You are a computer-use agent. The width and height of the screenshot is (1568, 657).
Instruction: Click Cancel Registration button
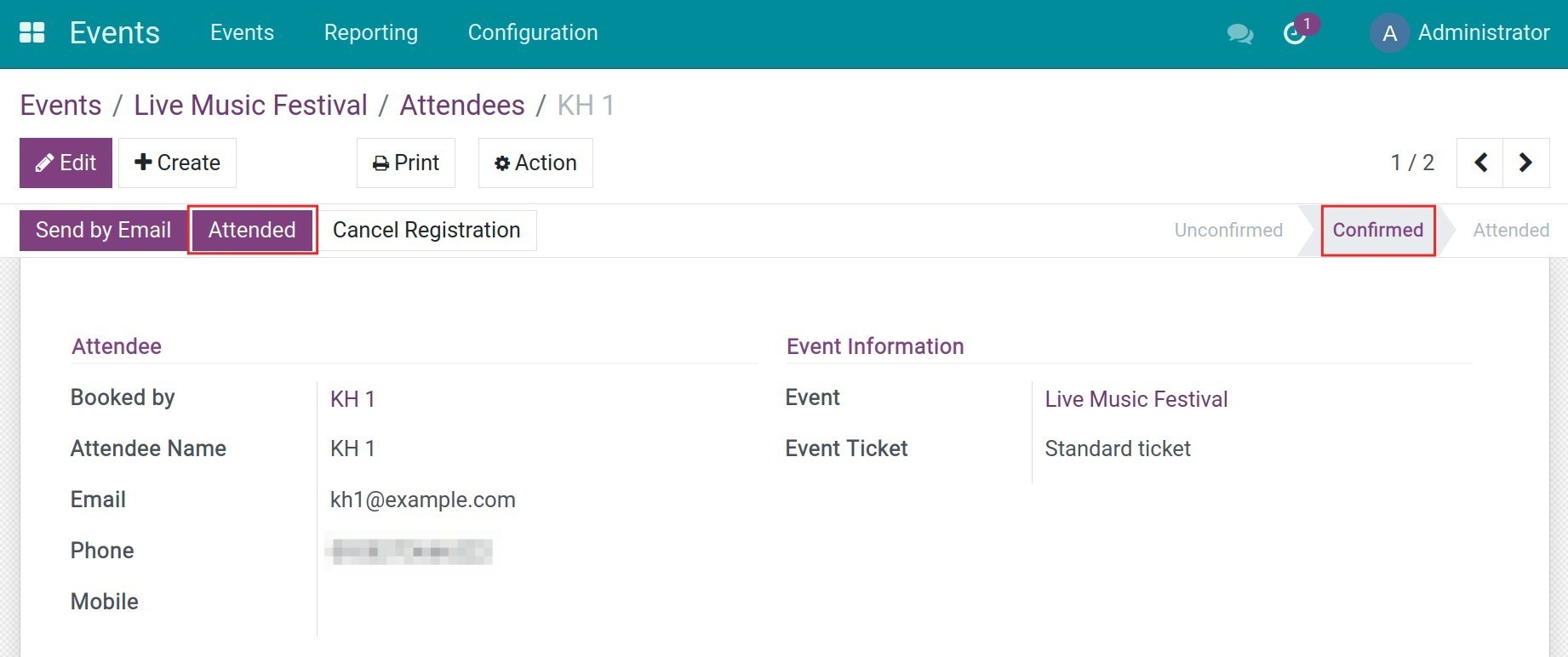(426, 230)
